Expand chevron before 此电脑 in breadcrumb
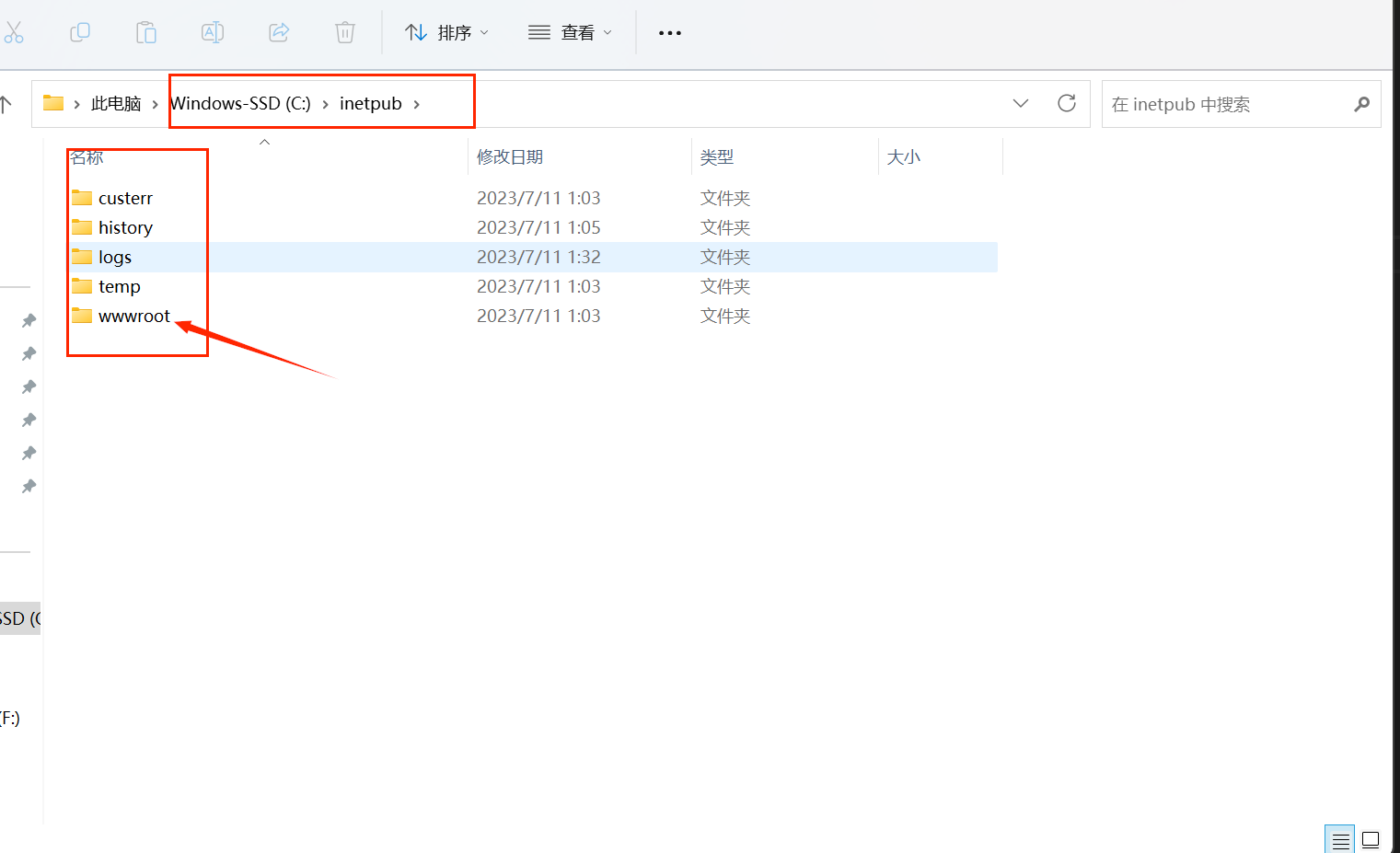This screenshot has height=853, width=1400. coord(77,104)
